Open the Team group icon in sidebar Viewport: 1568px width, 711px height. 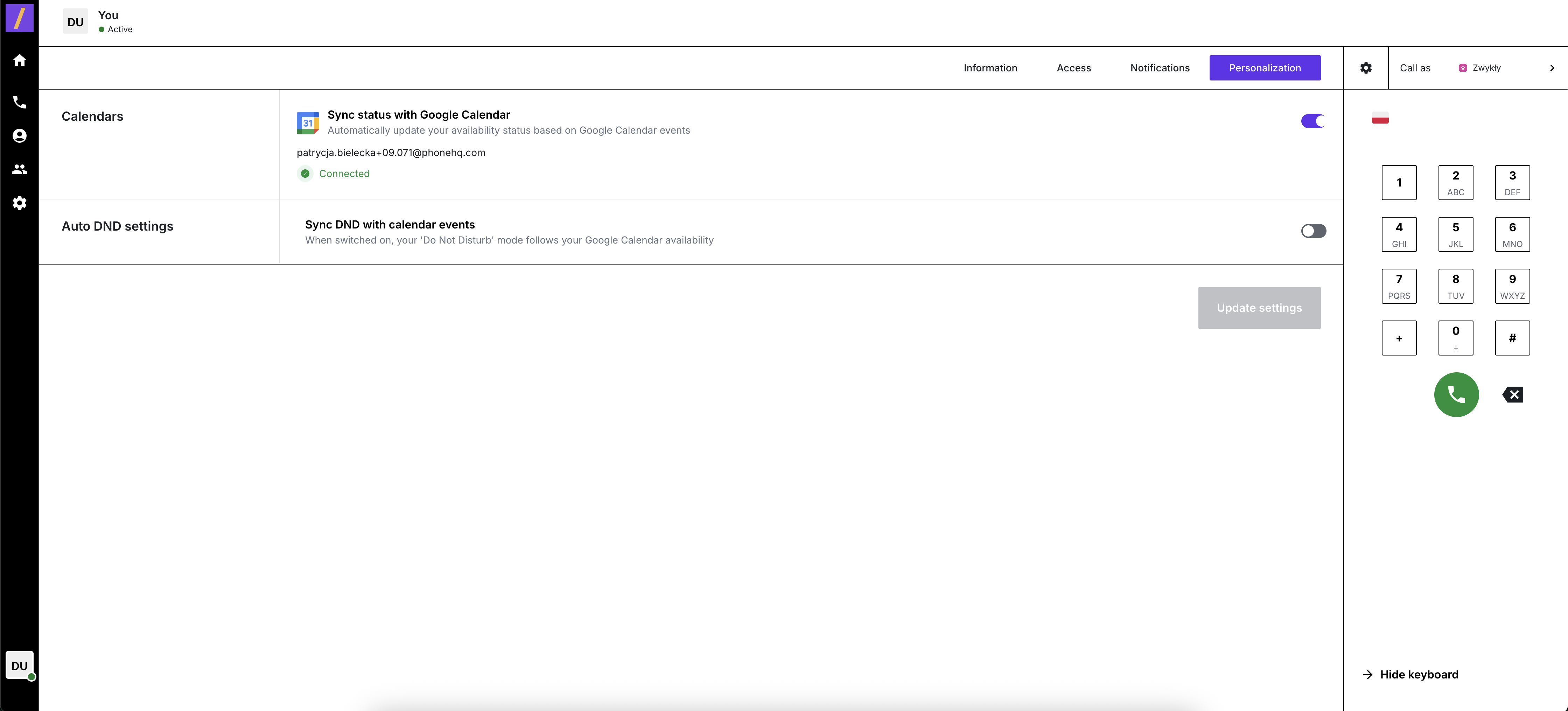click(20, 169)
